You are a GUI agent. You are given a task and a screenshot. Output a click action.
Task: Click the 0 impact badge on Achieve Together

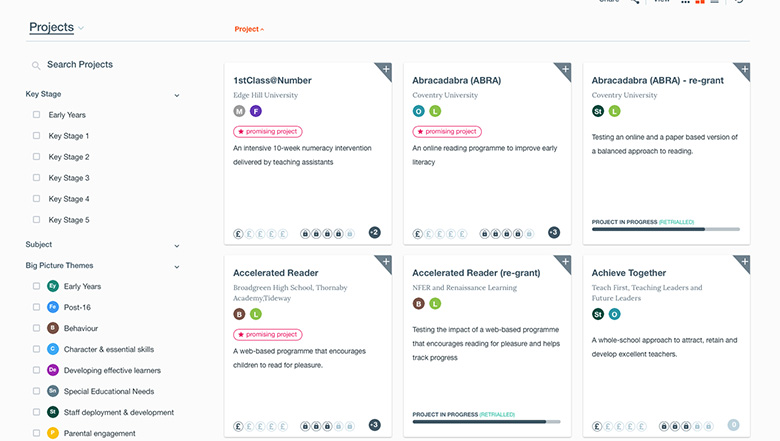(733, 425)
